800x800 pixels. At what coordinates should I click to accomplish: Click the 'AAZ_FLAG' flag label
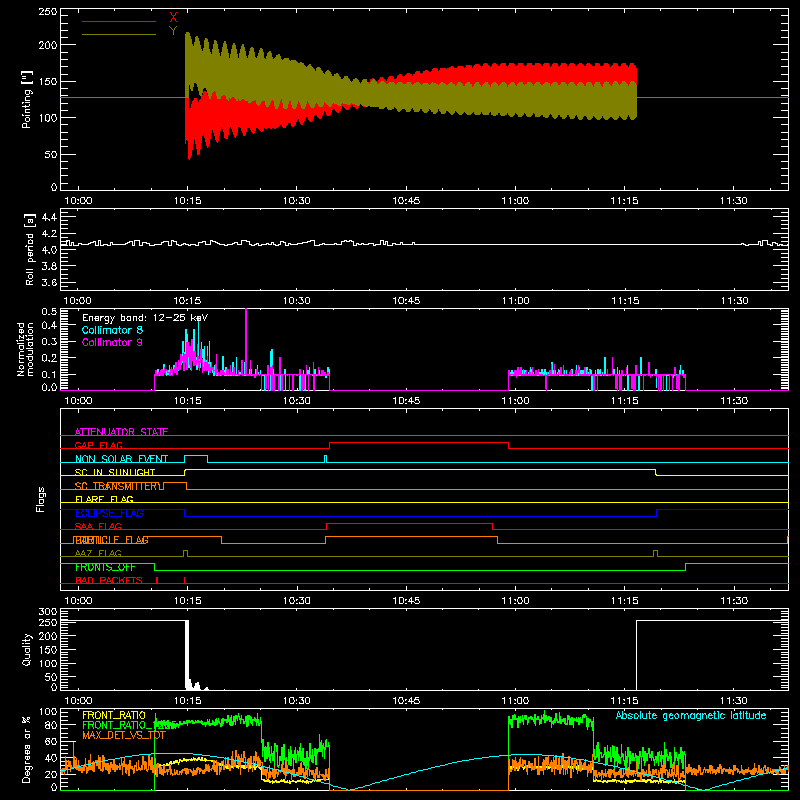pos(98,553)
